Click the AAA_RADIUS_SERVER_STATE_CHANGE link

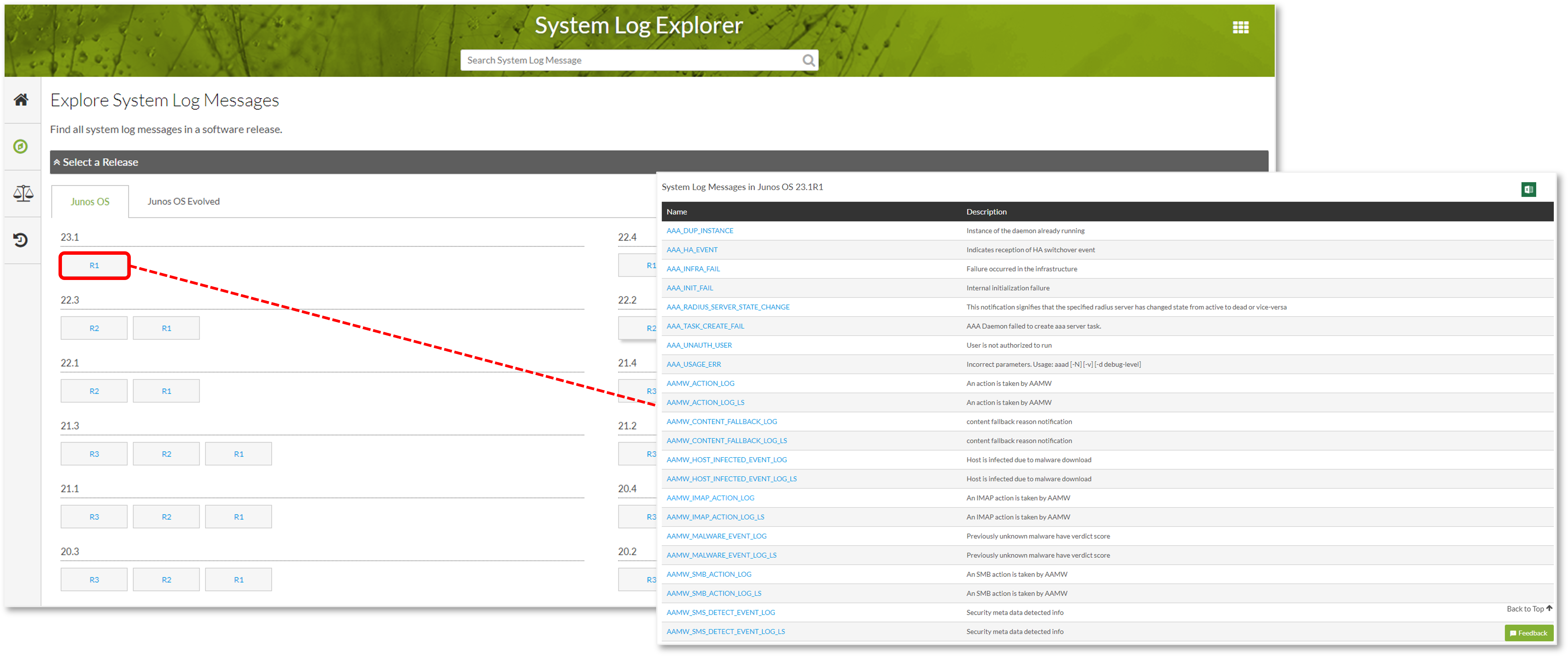coord(727,307)
